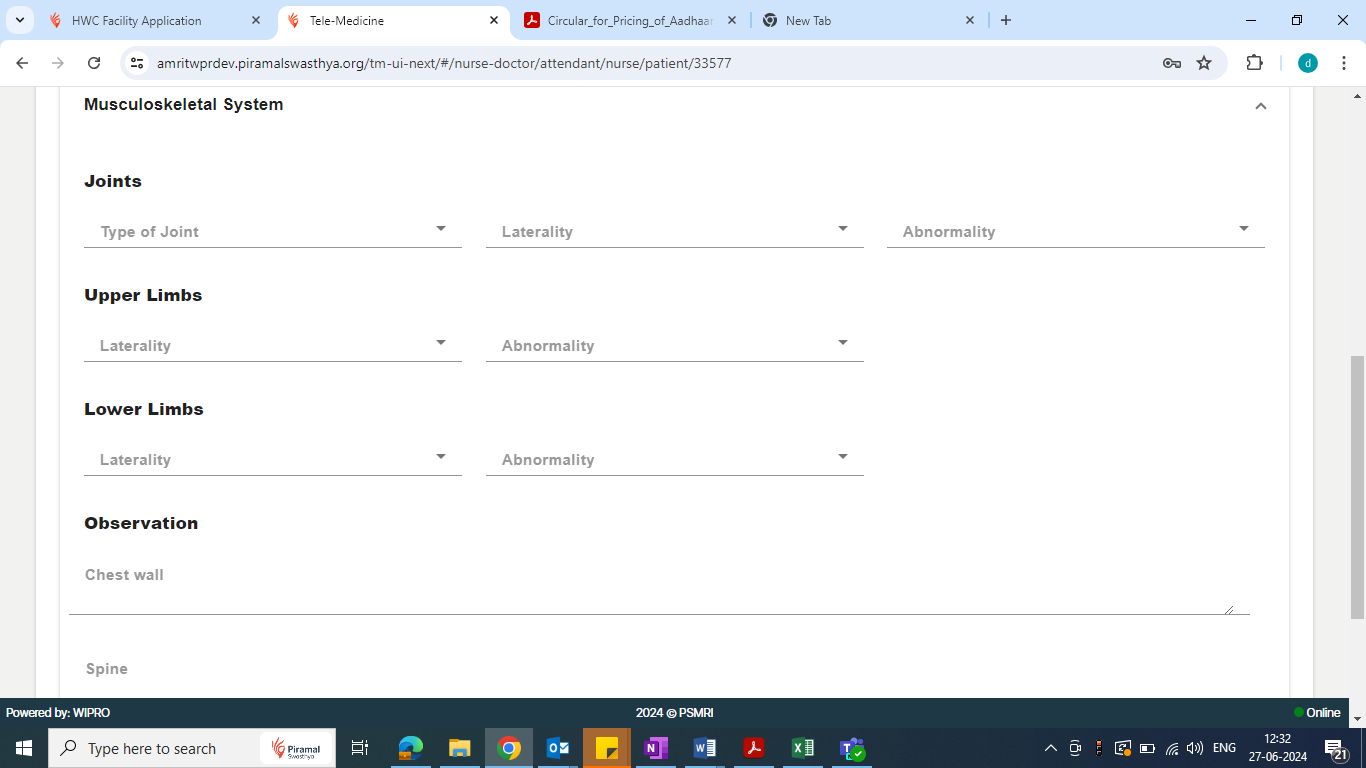
Task: Open Adobe Acrobat from the taskbar
Action: point(754,748)
